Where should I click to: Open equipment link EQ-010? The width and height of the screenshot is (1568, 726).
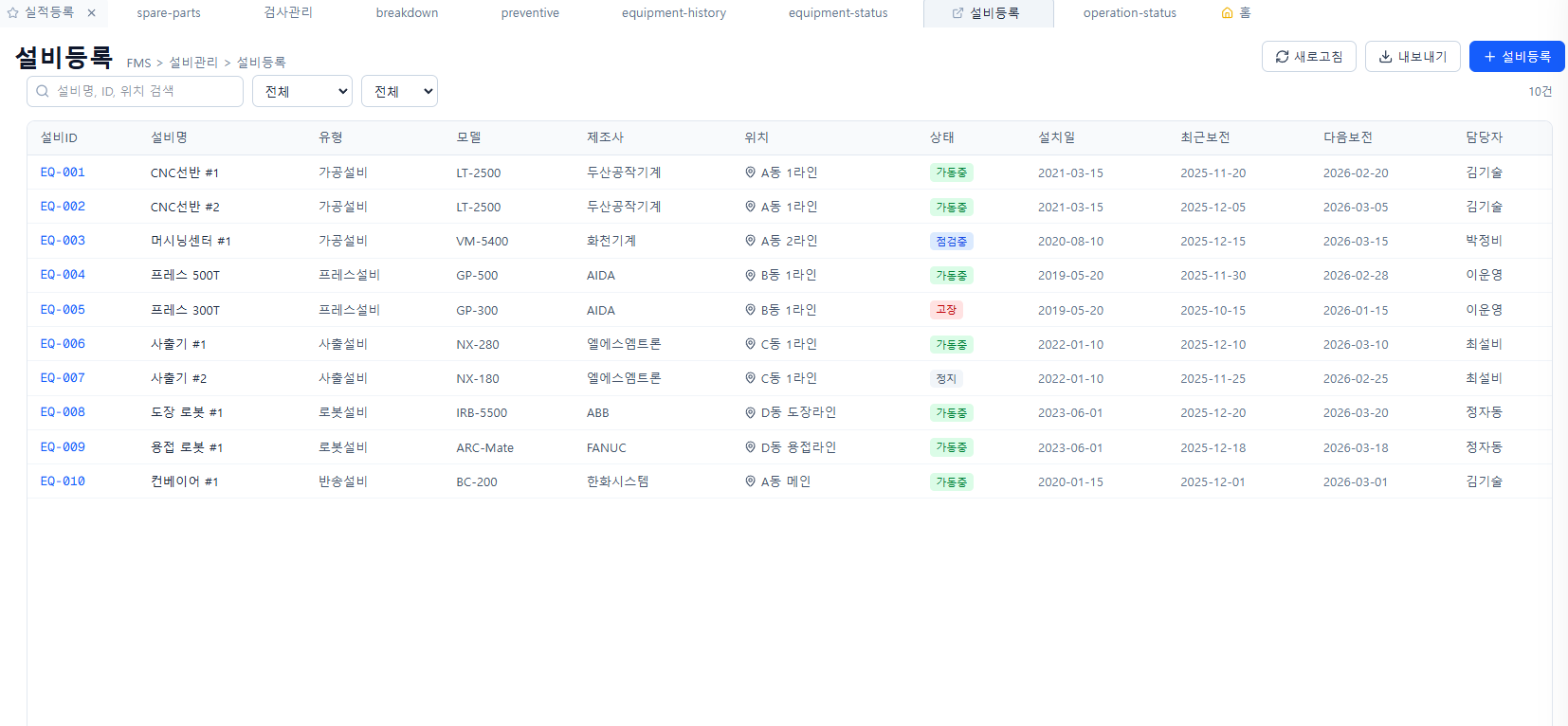coord(63,481)
